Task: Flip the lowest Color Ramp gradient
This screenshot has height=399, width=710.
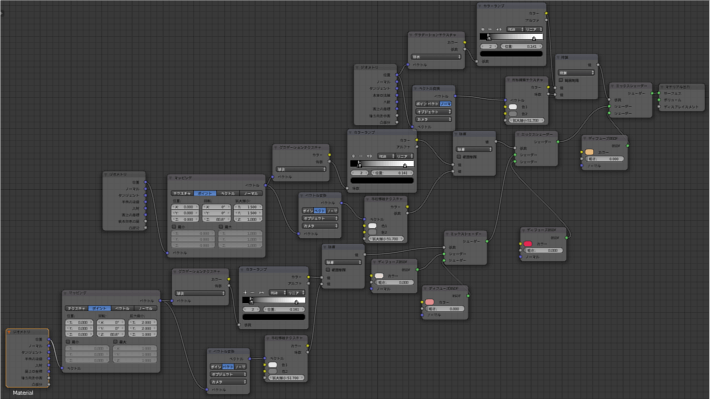Action: (261, 293)
